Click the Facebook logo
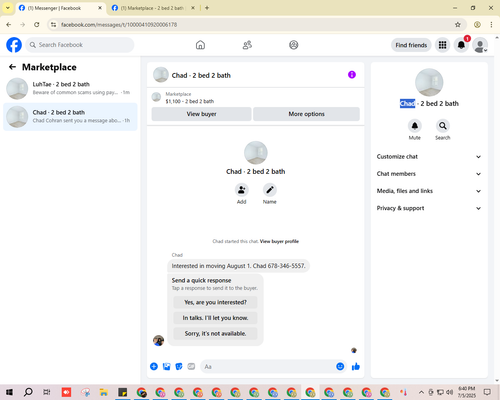The width and height of the screenshot is (500, 400). (x=14, y=45)
